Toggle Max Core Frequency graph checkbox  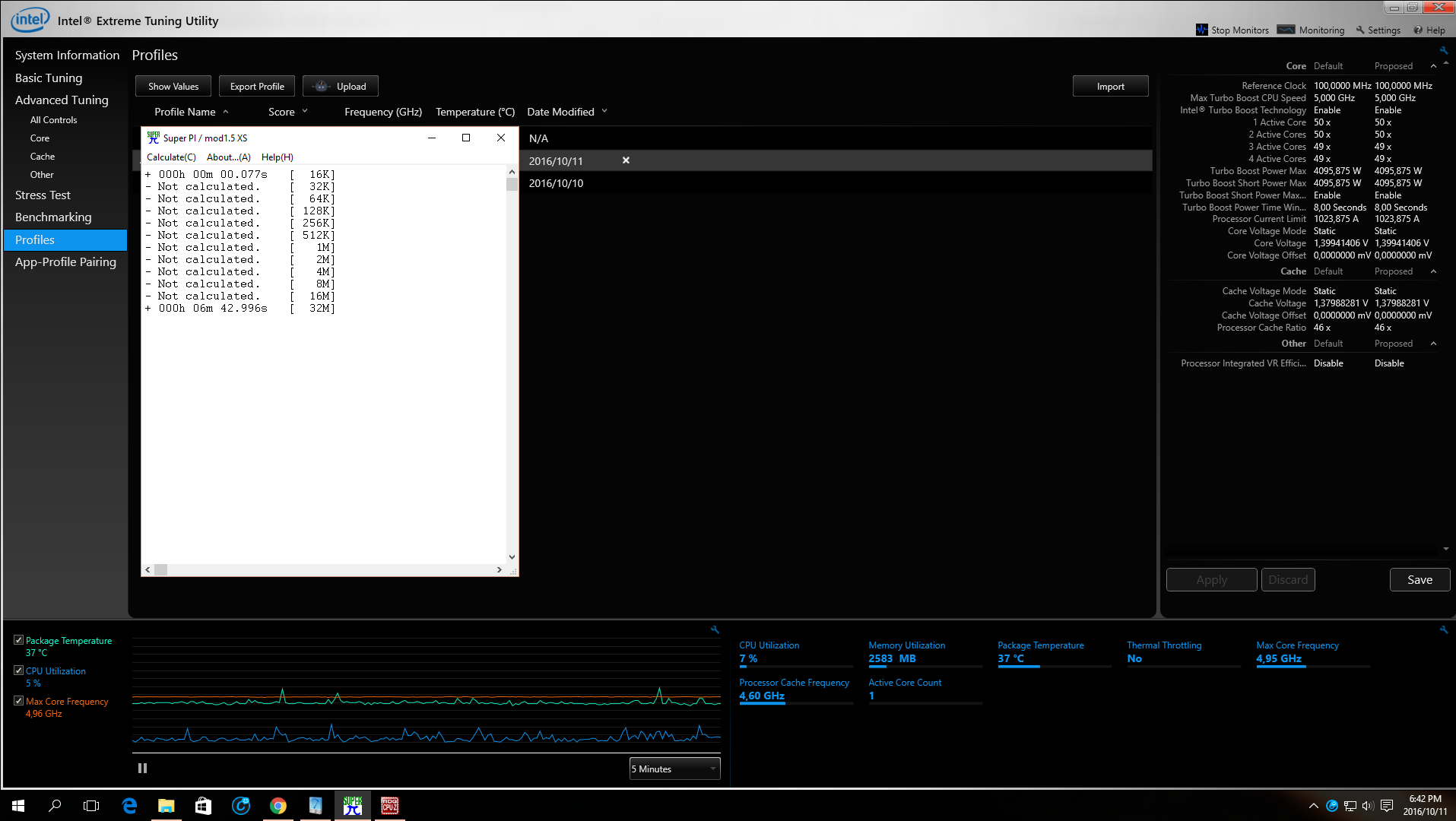click(18, 701)
